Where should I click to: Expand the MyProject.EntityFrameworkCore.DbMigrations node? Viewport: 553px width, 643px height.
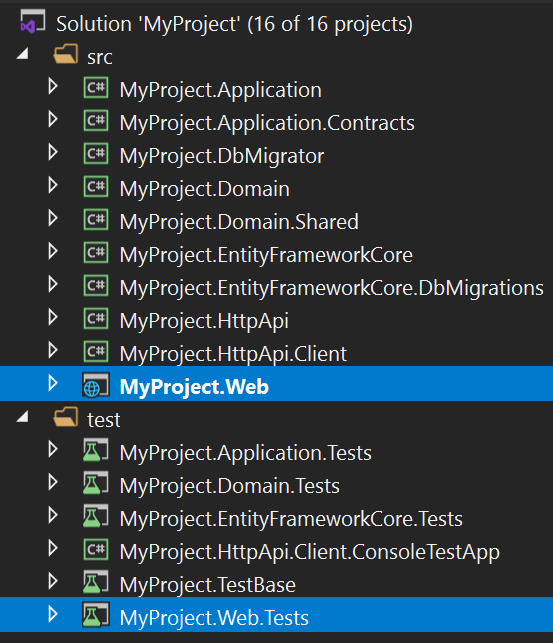pos(53,285)
